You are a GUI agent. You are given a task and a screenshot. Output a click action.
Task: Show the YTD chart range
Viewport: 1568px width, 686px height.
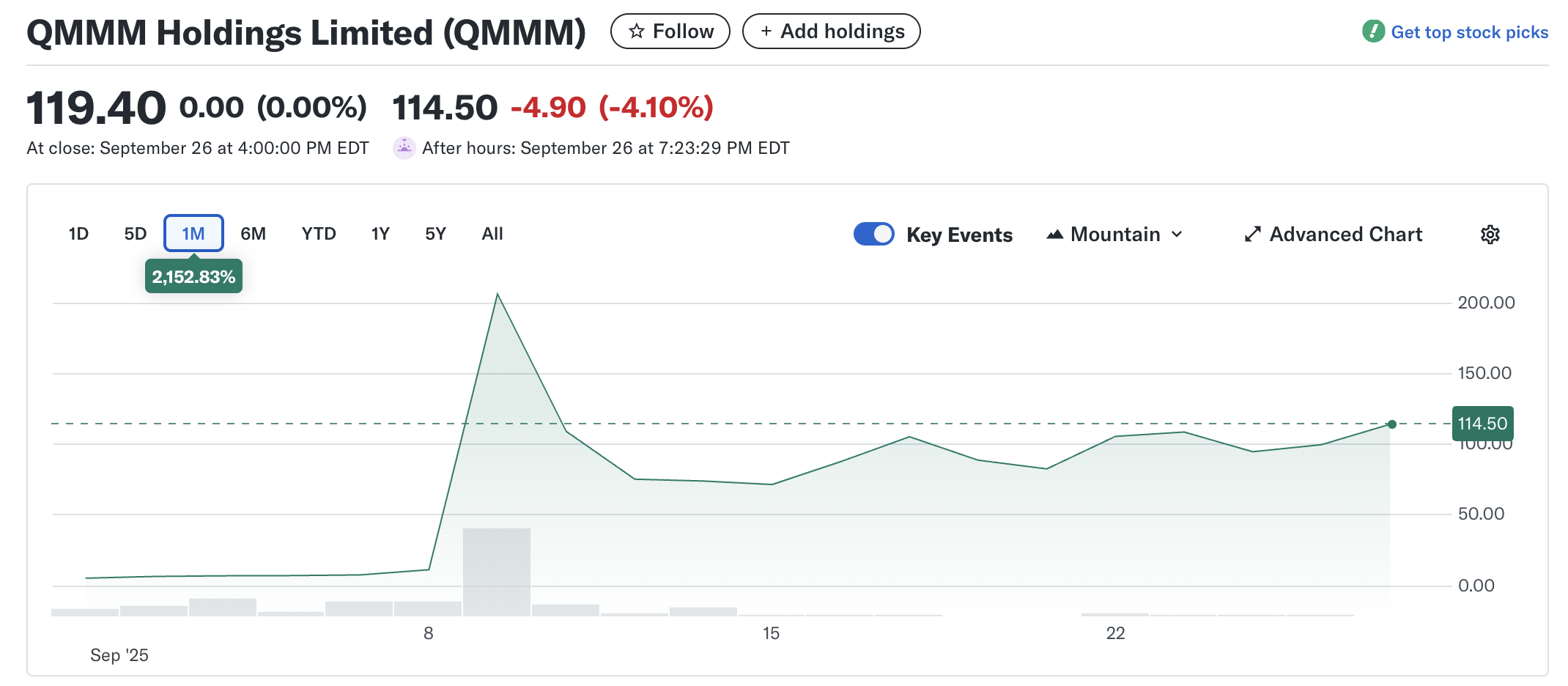319,234
